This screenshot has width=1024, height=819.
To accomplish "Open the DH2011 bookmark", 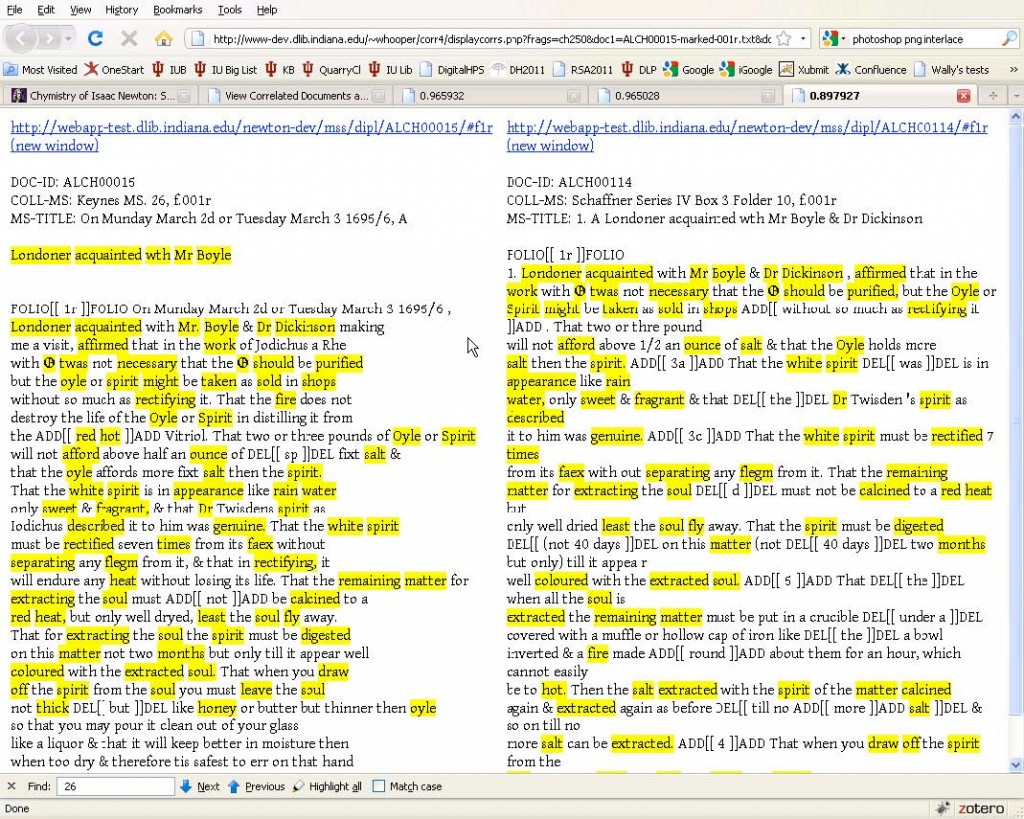I will point(518,69).
